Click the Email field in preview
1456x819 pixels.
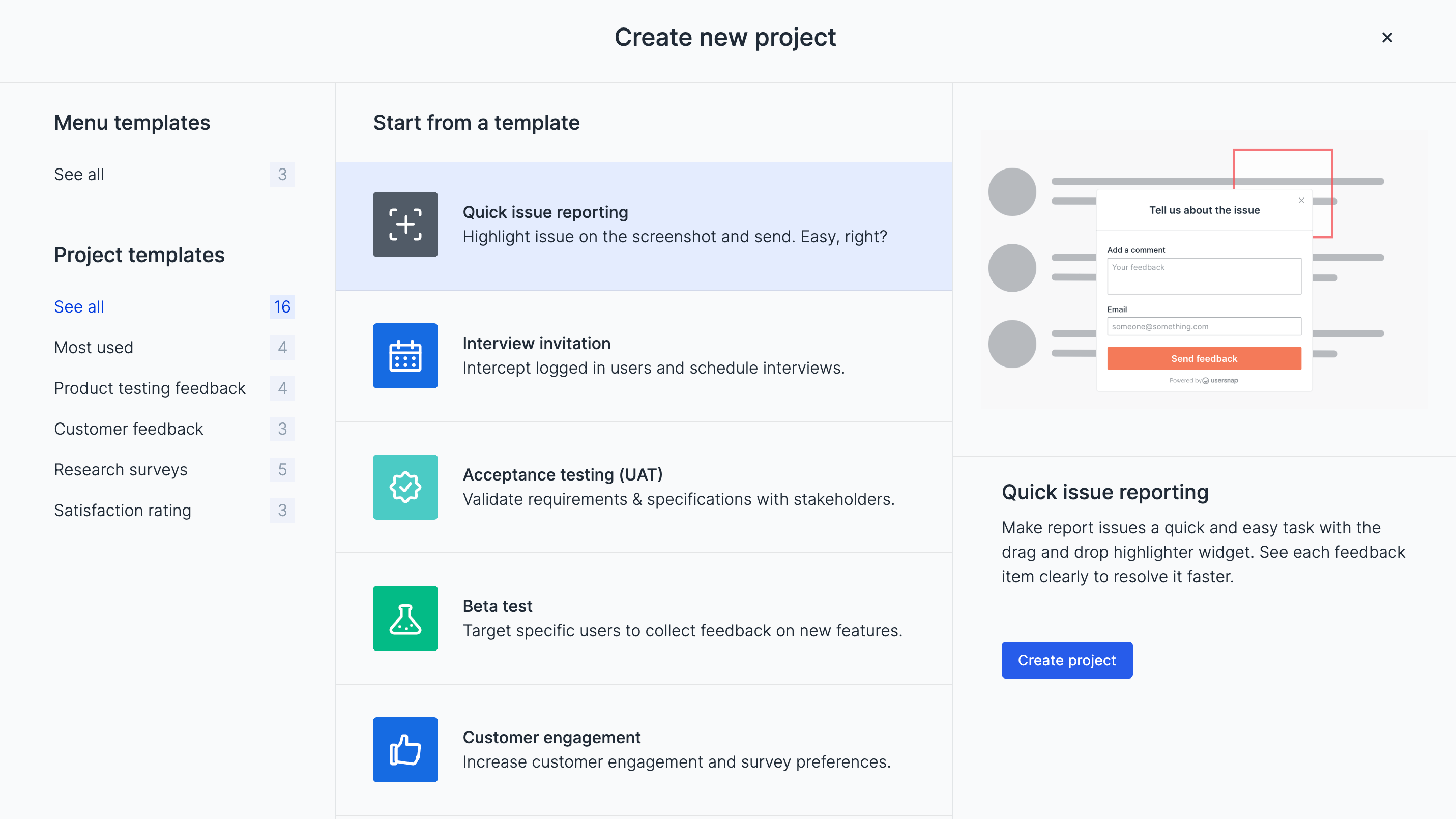click(x=1203, y=326)
